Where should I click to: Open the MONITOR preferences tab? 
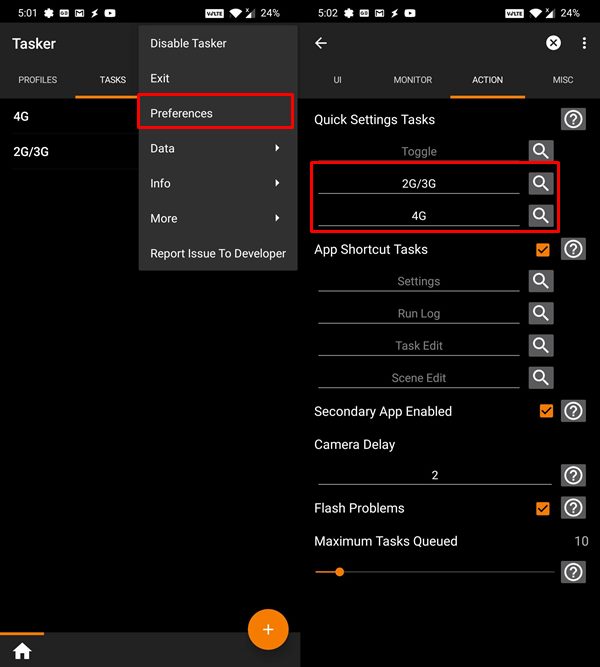tap(412, 80)
